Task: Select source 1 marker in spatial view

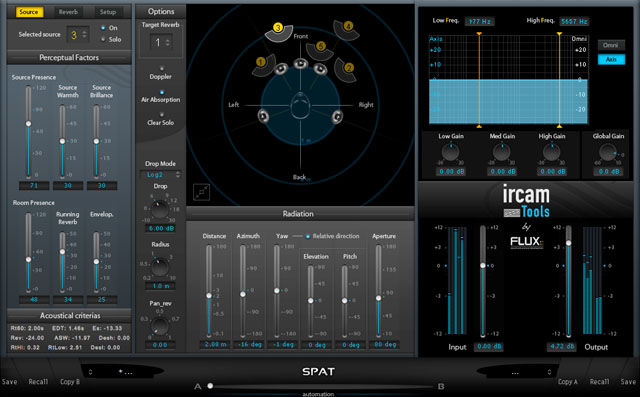Action: tap(263, 65)
